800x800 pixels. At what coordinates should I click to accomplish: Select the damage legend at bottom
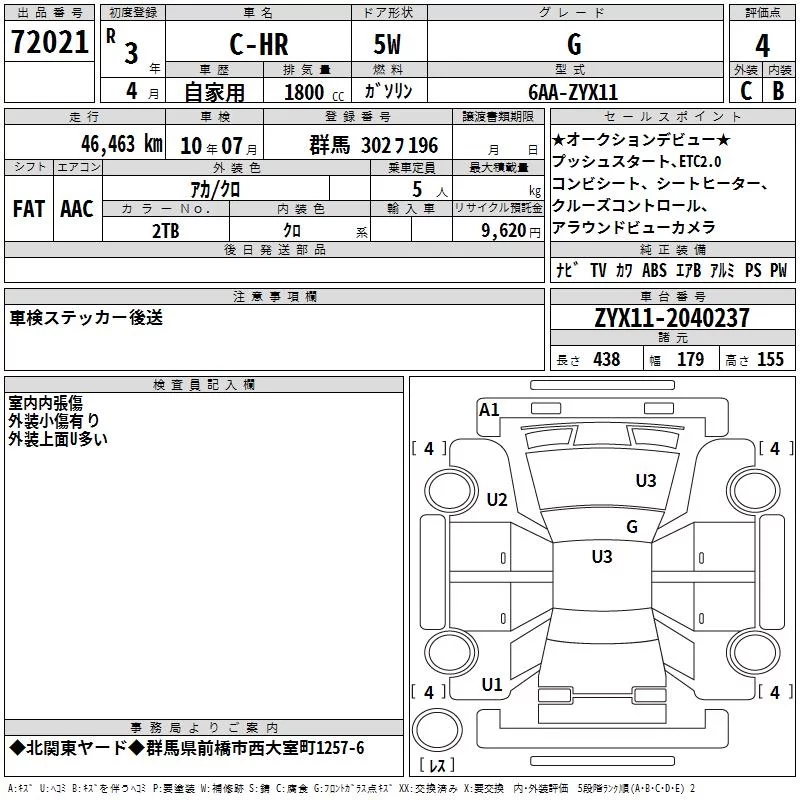click(351, 788)
